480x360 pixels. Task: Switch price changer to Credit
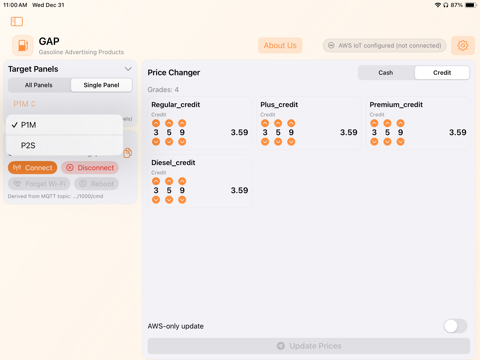point(442,73)
